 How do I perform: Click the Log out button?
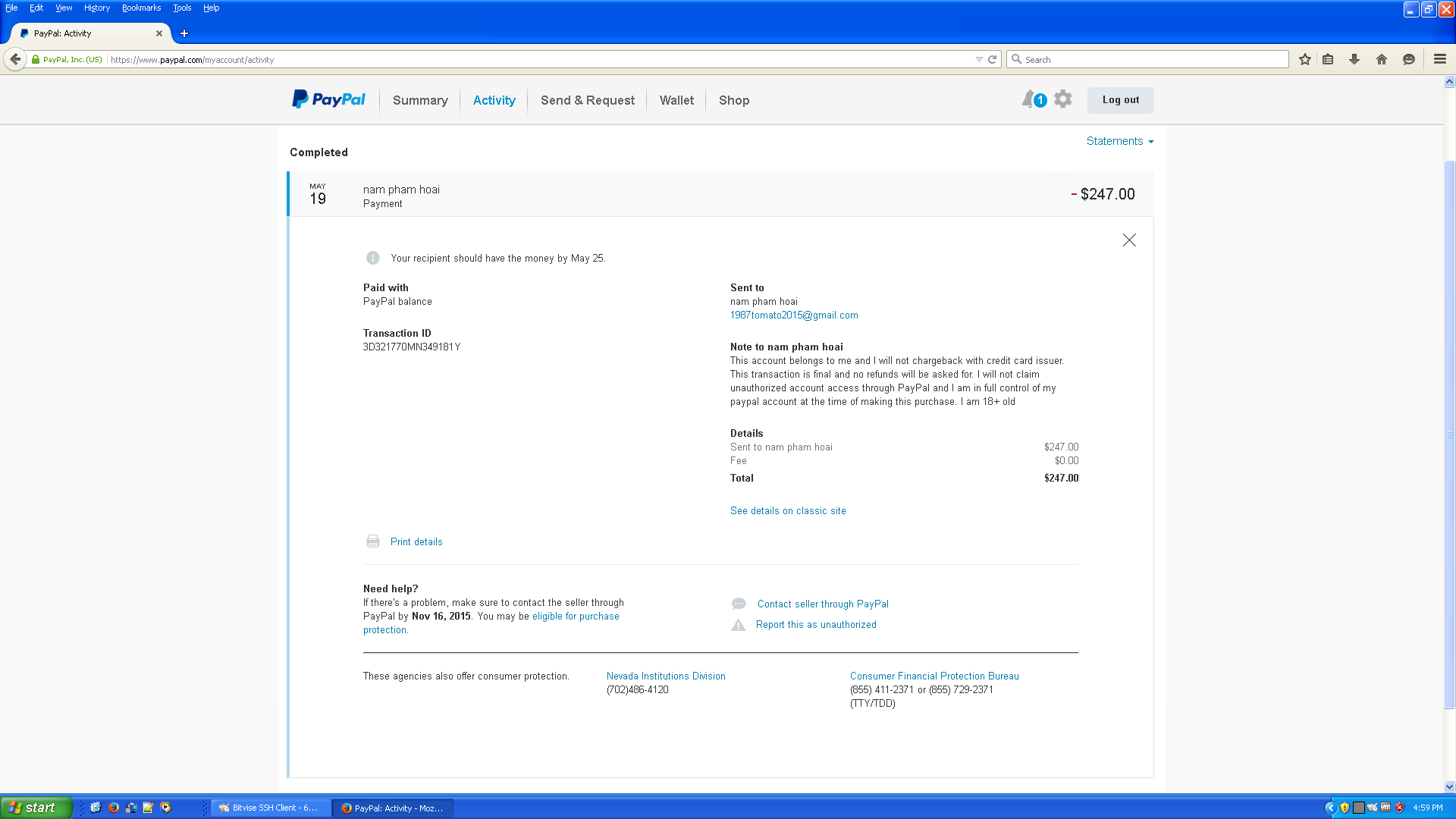coord(1120,100)
